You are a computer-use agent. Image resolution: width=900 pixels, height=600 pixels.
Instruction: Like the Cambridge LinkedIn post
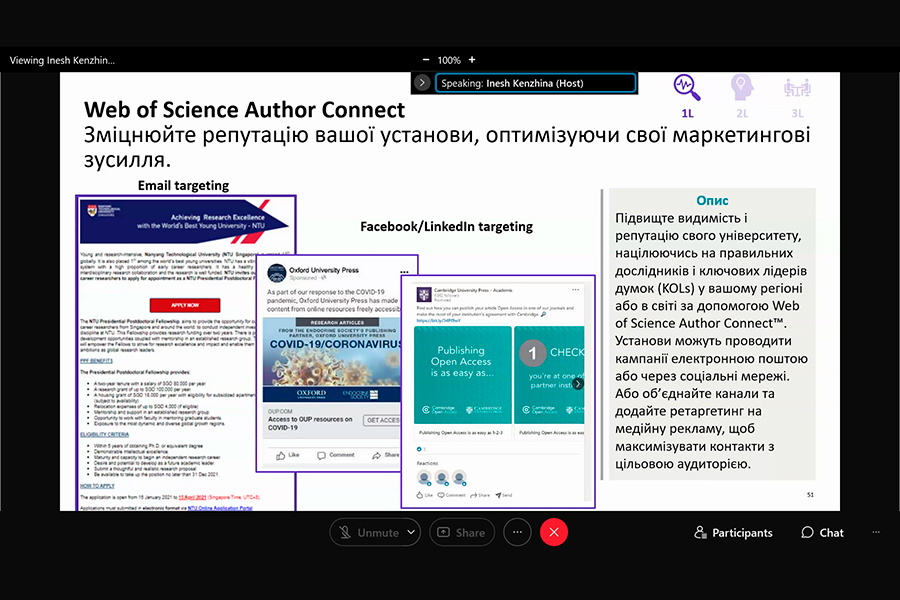(424, 495)
